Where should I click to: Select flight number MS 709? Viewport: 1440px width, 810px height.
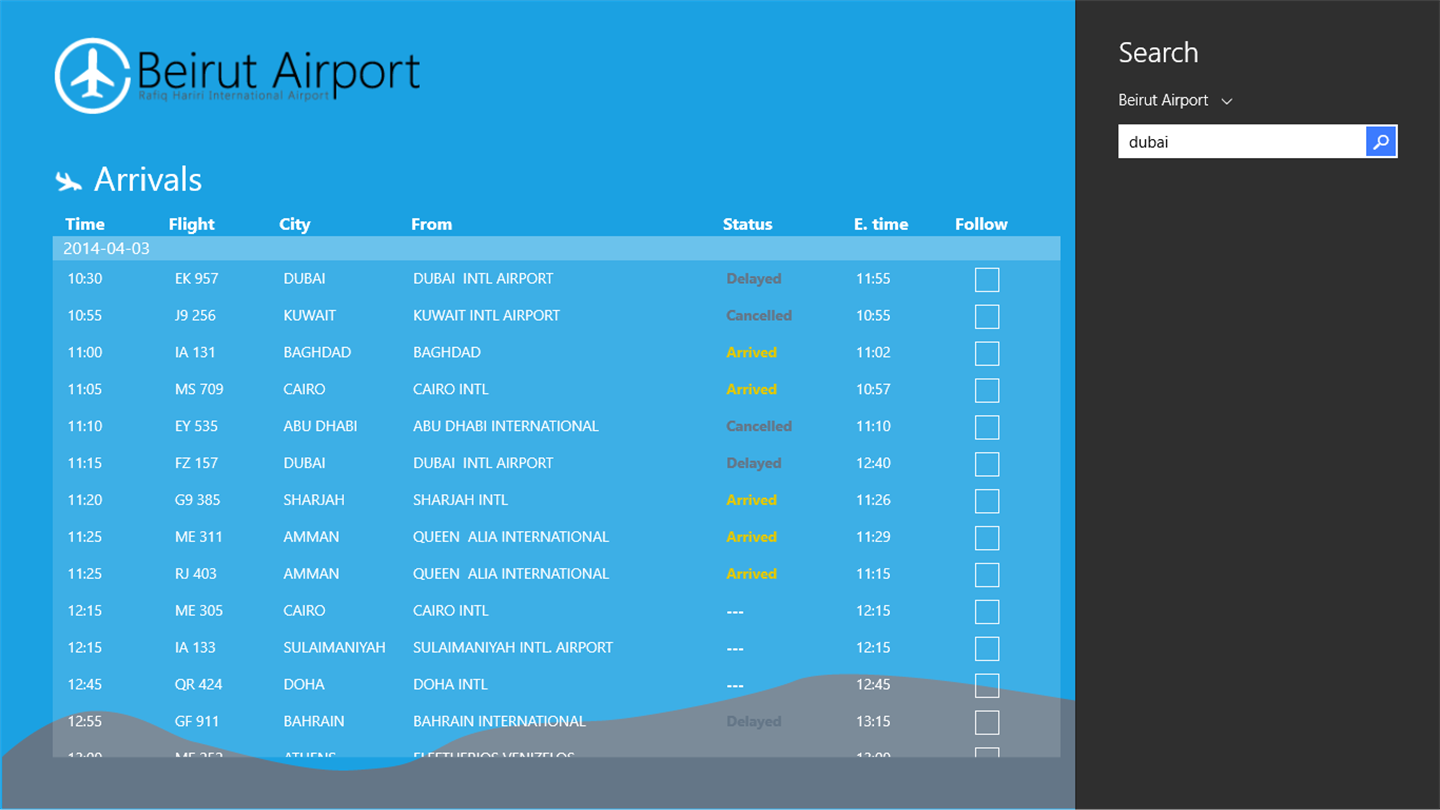[x=199, y=390]
